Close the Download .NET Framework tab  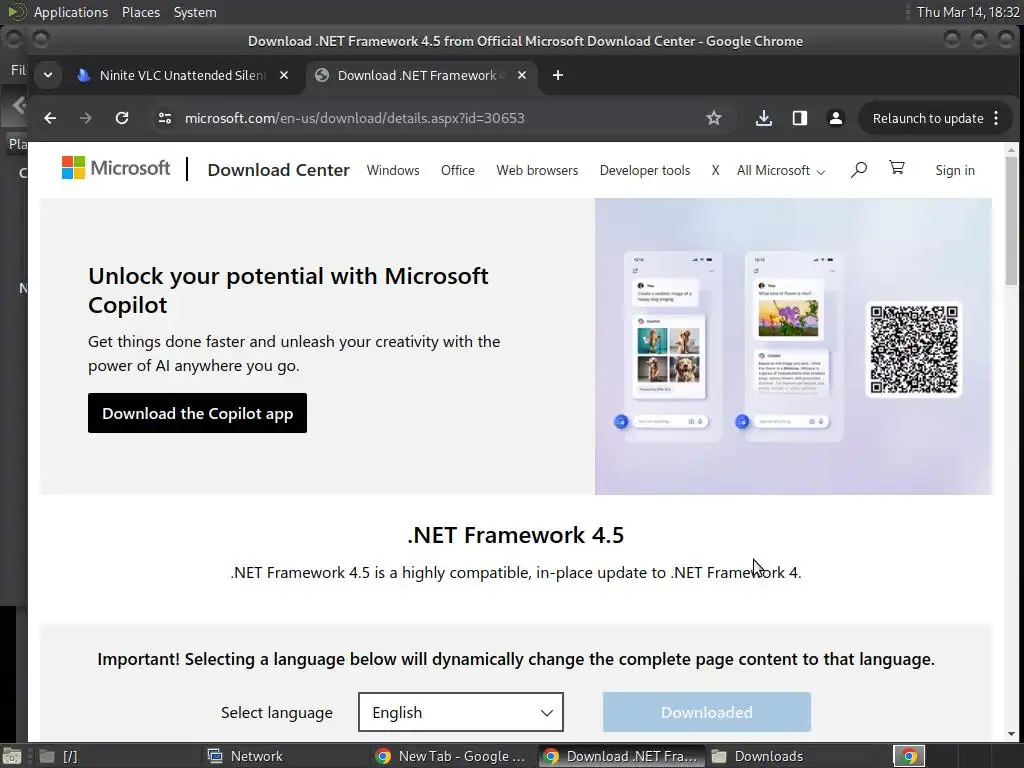522,75
